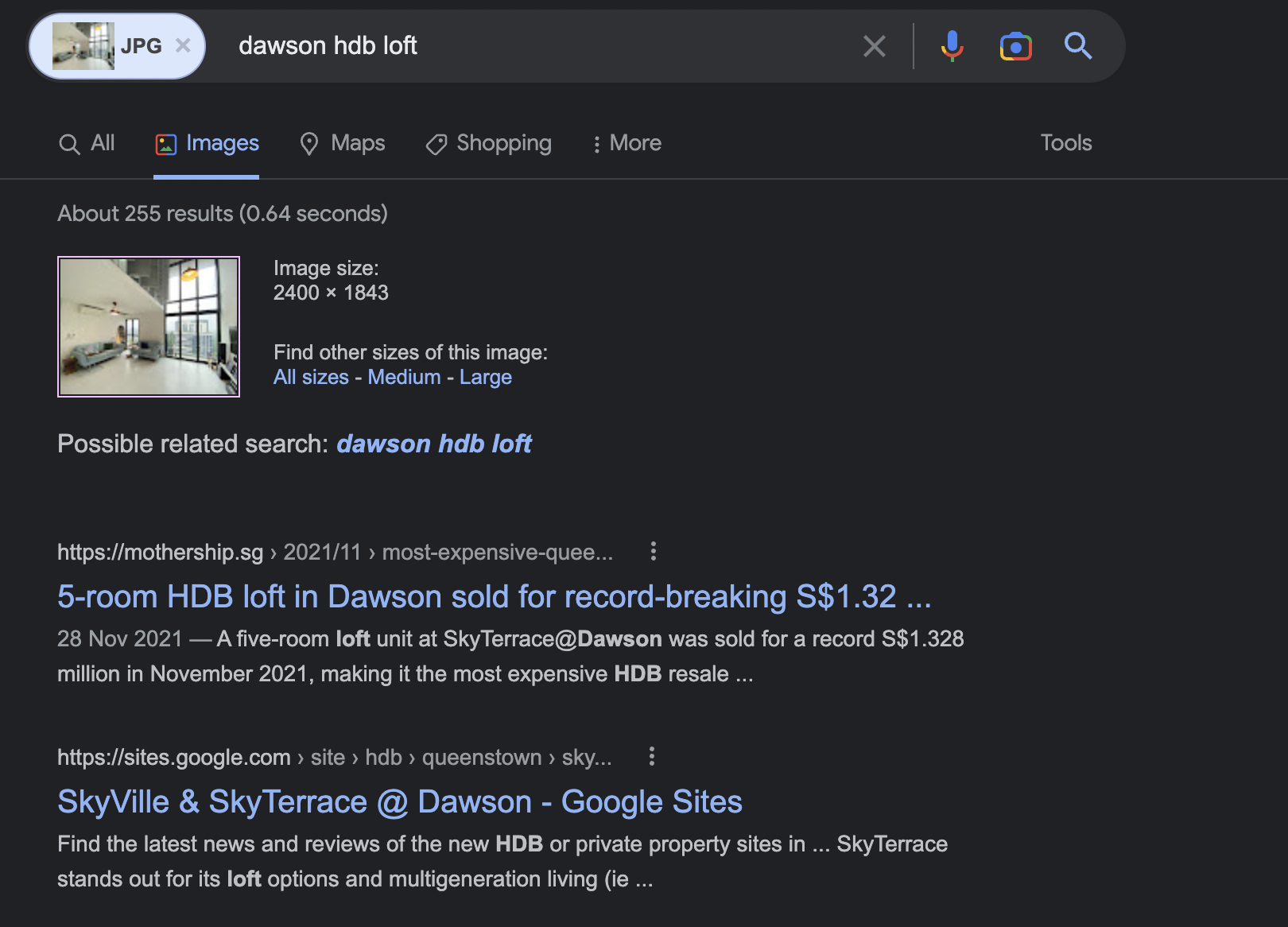
Task: Remove the JPG image chip from search
Action: (183, 45)
